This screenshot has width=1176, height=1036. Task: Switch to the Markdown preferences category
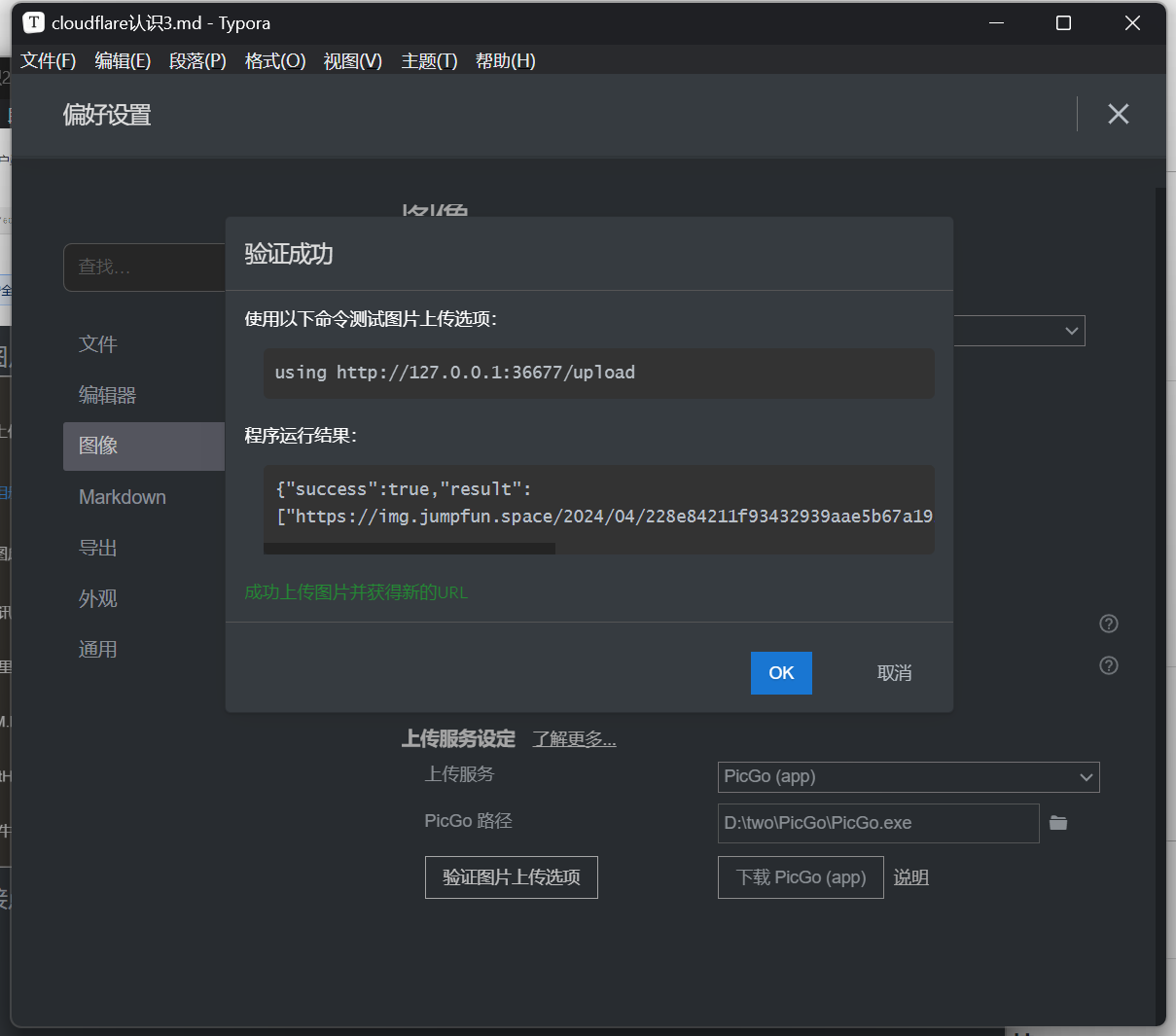click(123, 497)
